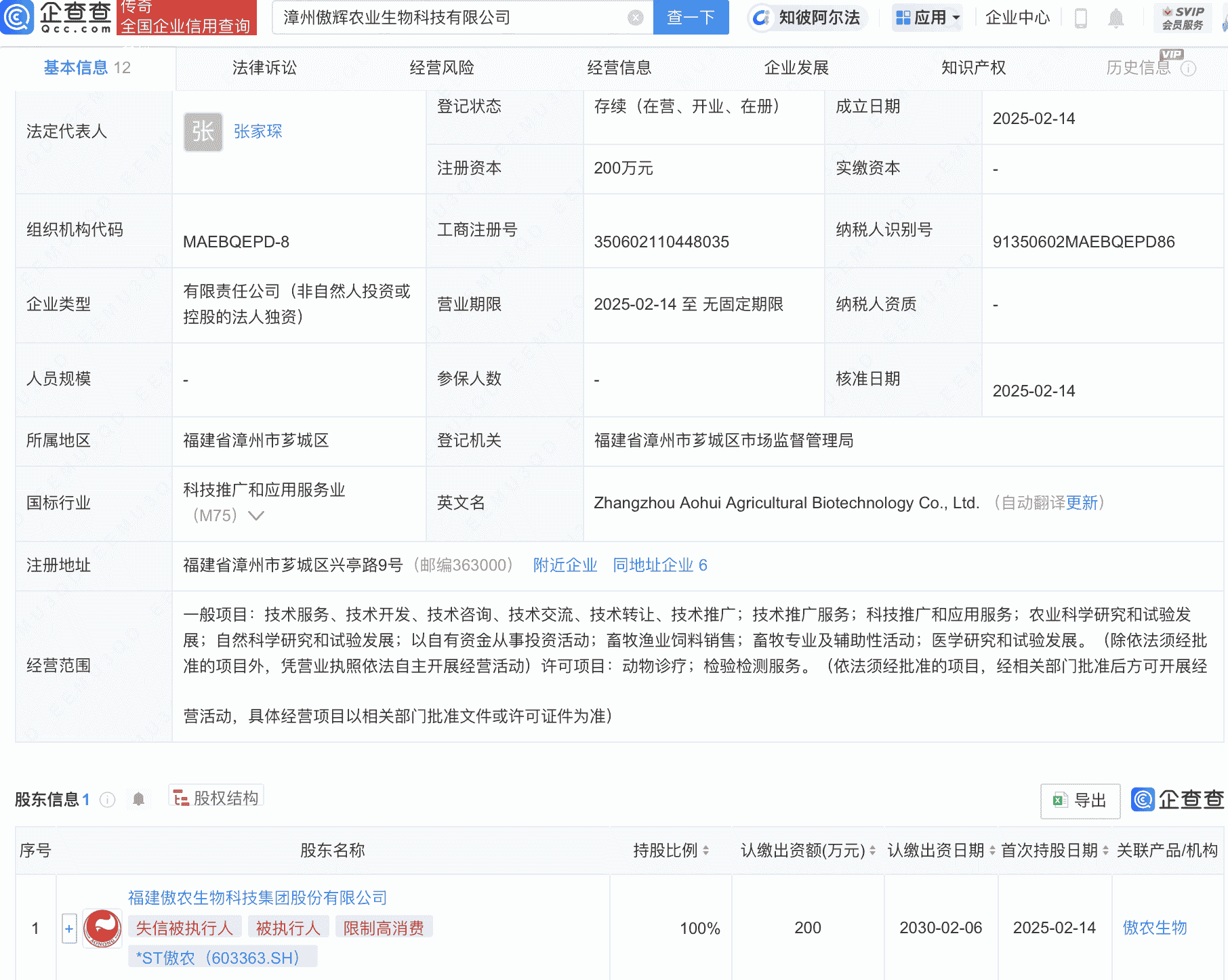Expand the 国标行业 M75 classification chevron
The height and width of the screenshot is (980, 1228).
click(255, 516)
